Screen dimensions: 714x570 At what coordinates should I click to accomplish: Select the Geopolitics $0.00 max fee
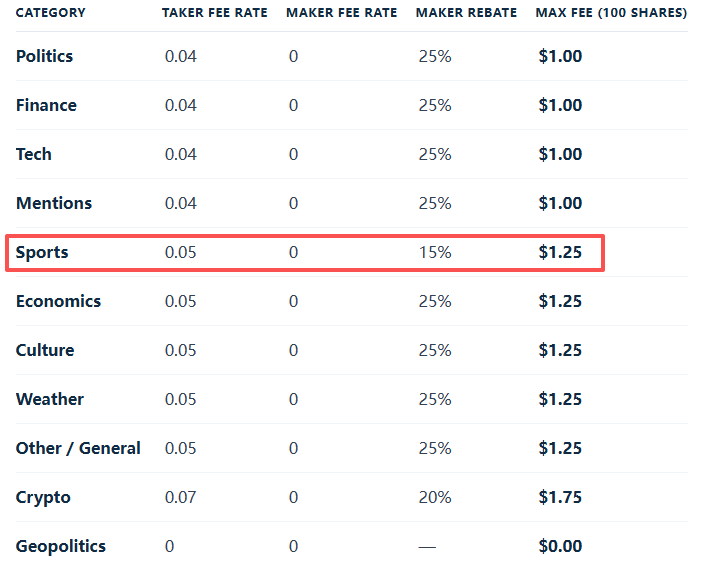[560, 546]
